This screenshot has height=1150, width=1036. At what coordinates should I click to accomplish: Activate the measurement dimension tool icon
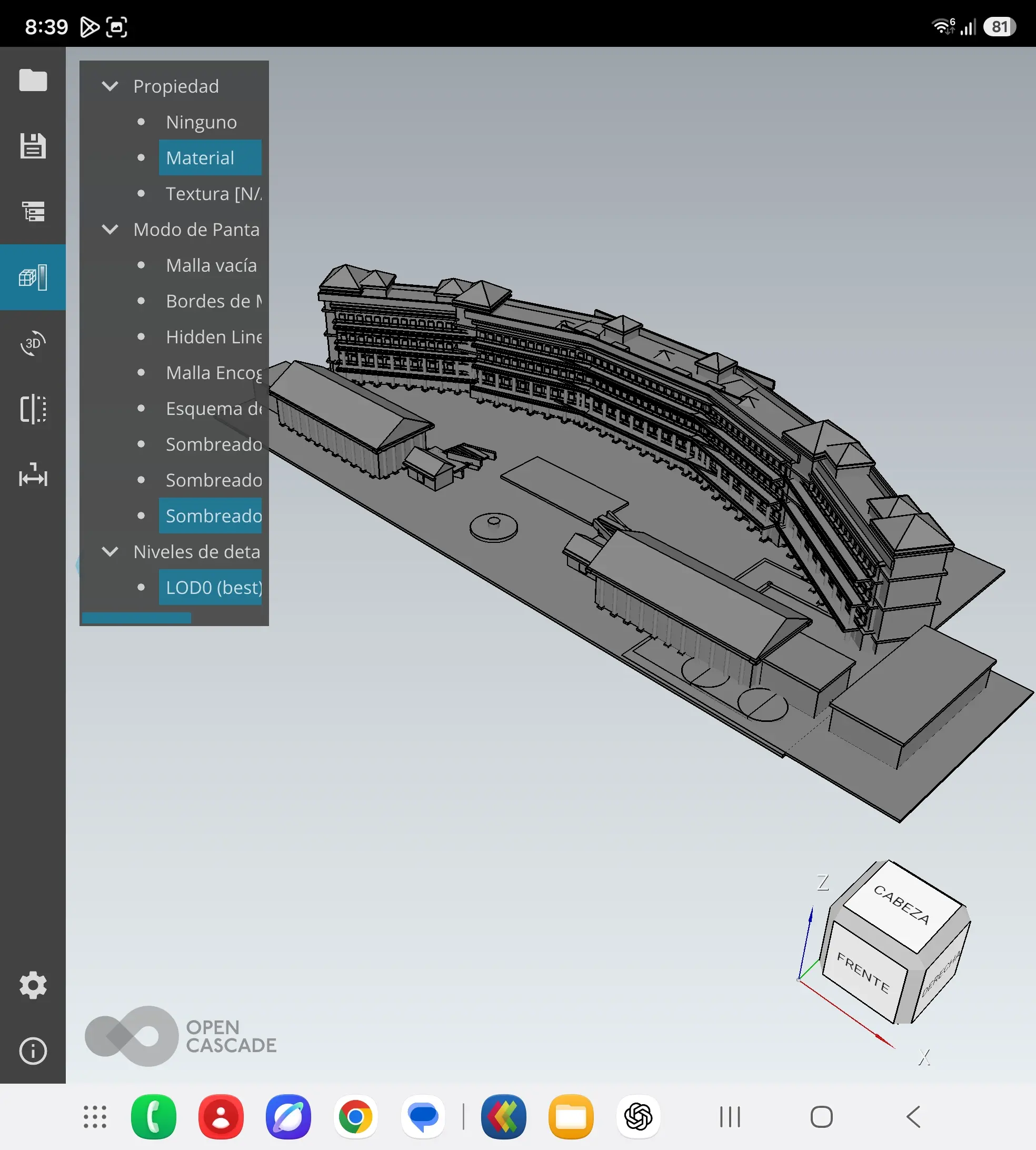tap(33, 475)
